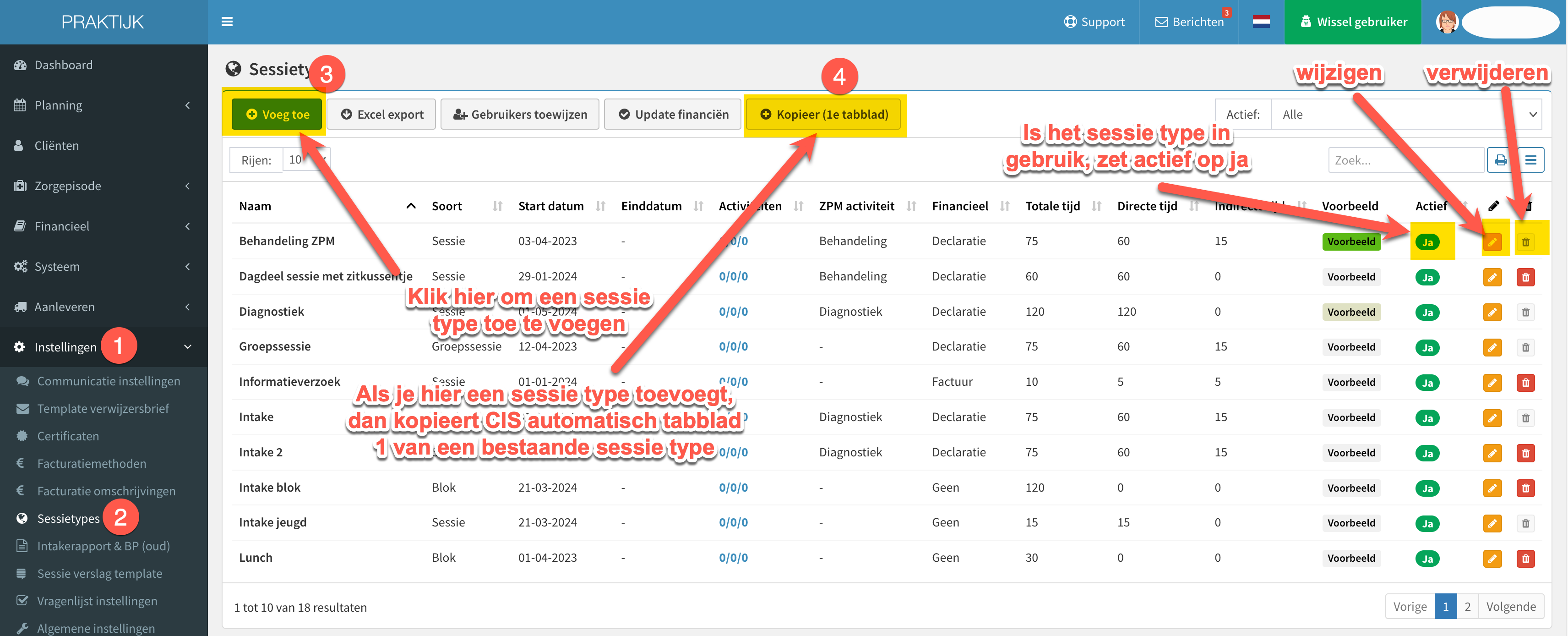Sort table by ZPM activiteit column
This screenshot has width=1568, height=636.
coord(867,206)
